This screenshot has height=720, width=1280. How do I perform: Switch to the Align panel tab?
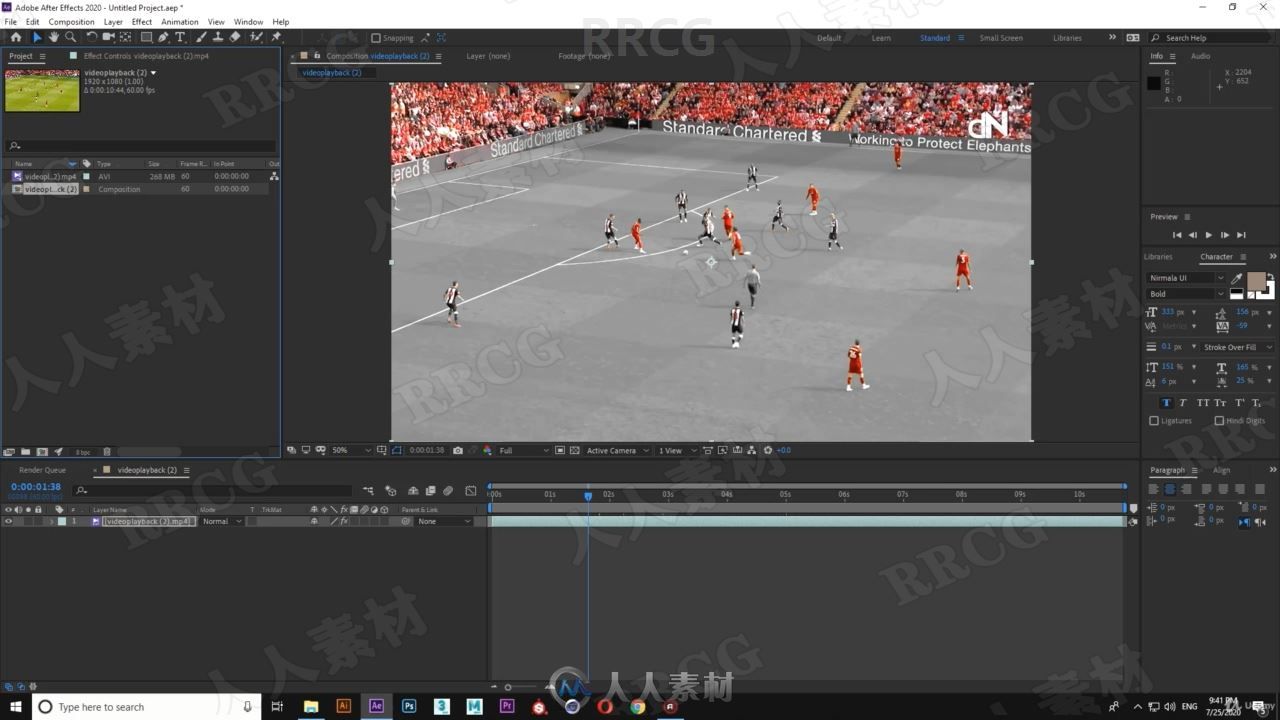click(1221, 470)
